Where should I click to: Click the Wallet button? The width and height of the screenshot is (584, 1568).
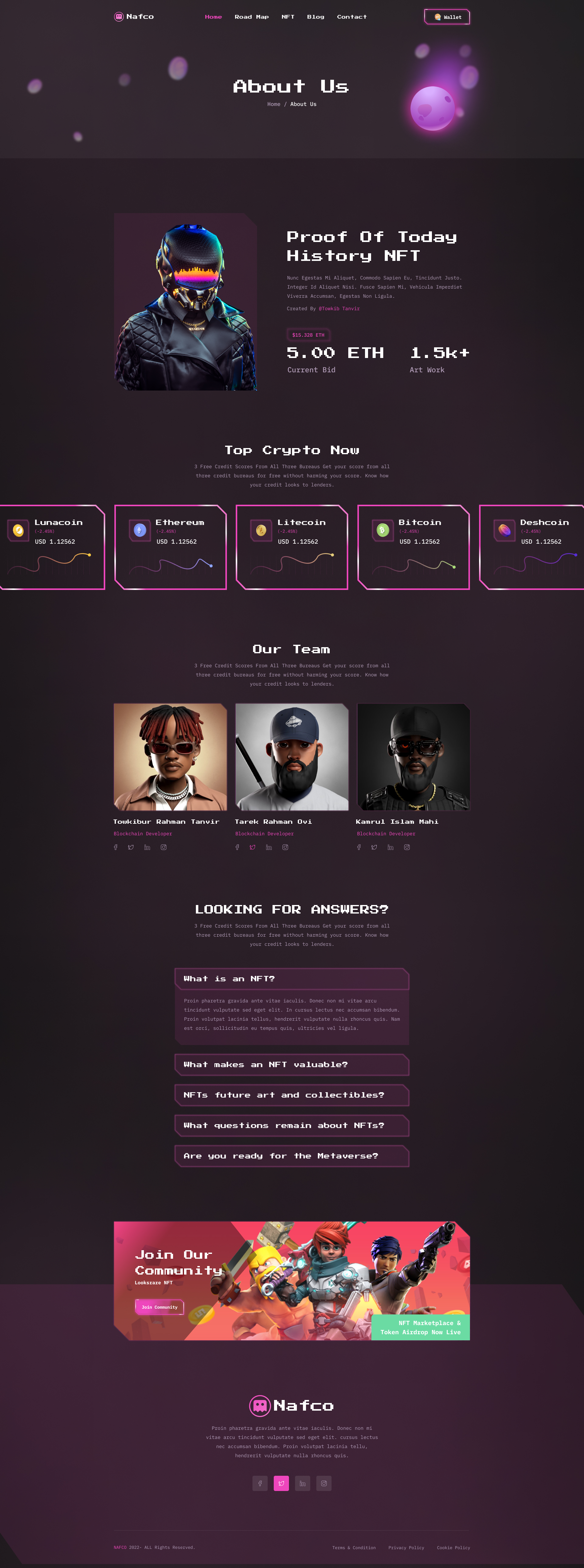[447, 17]
